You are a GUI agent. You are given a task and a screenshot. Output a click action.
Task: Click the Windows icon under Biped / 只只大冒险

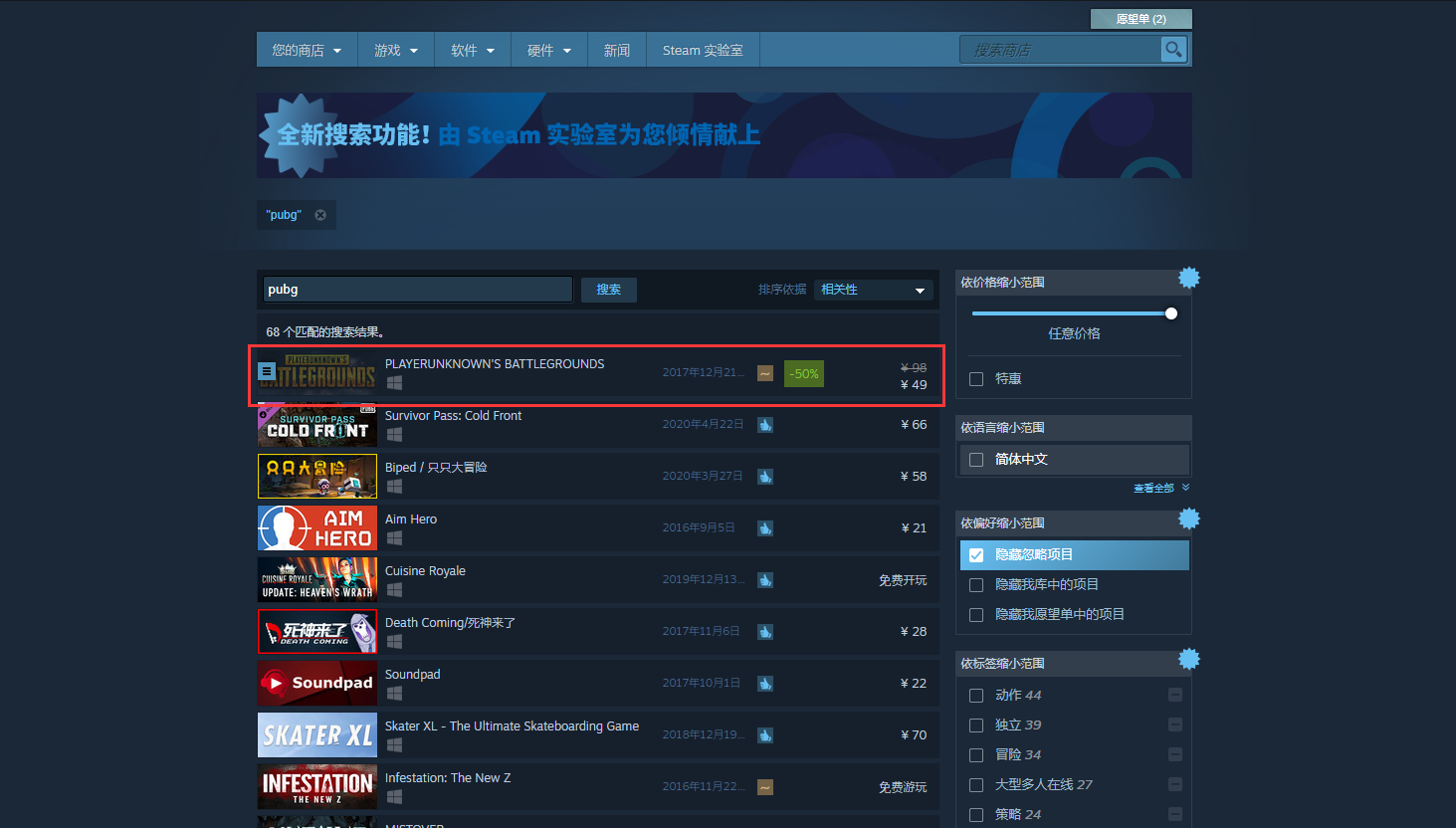394,487
